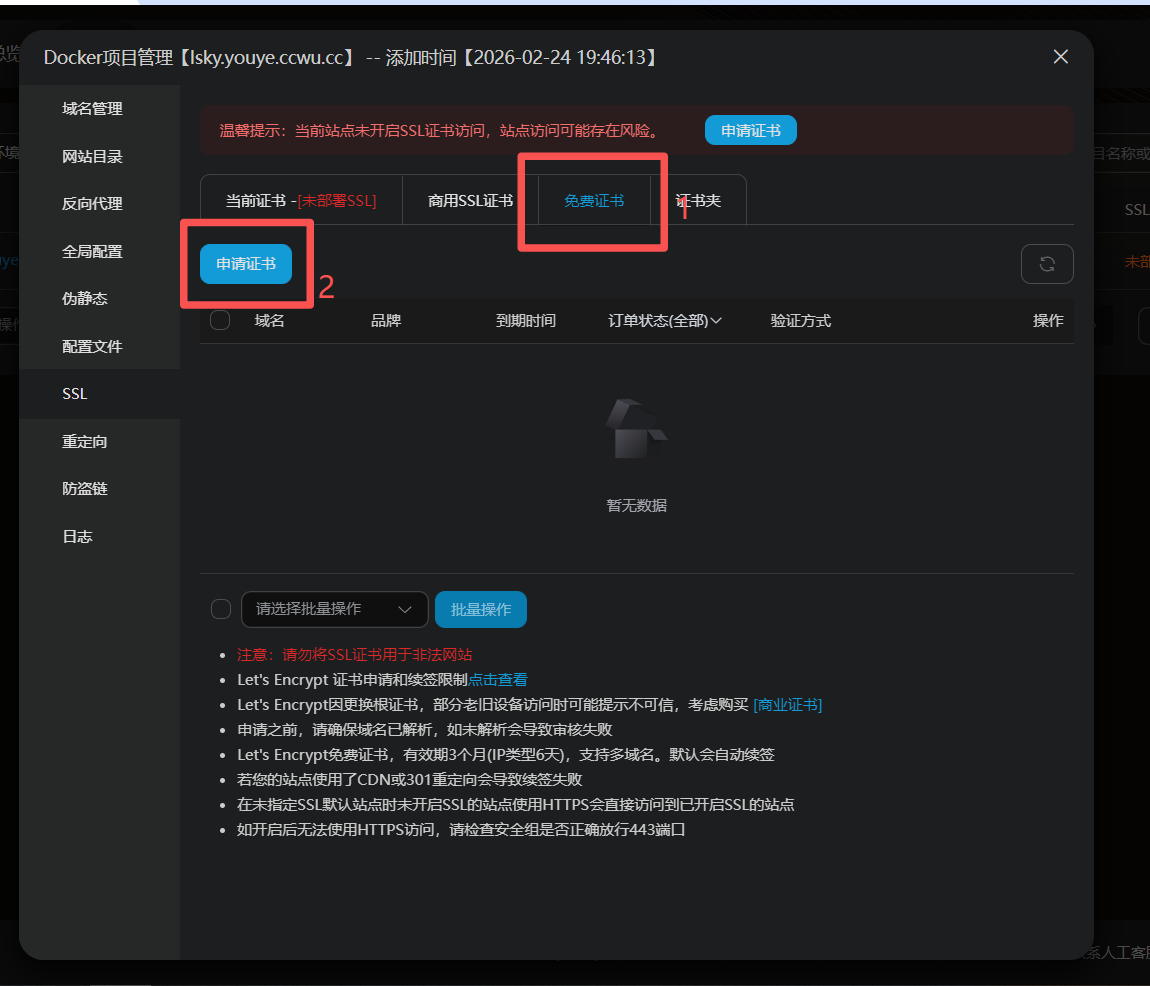View 日志 from the sidebar
This screenshot has height=986, width=1150.
(77, 537)
